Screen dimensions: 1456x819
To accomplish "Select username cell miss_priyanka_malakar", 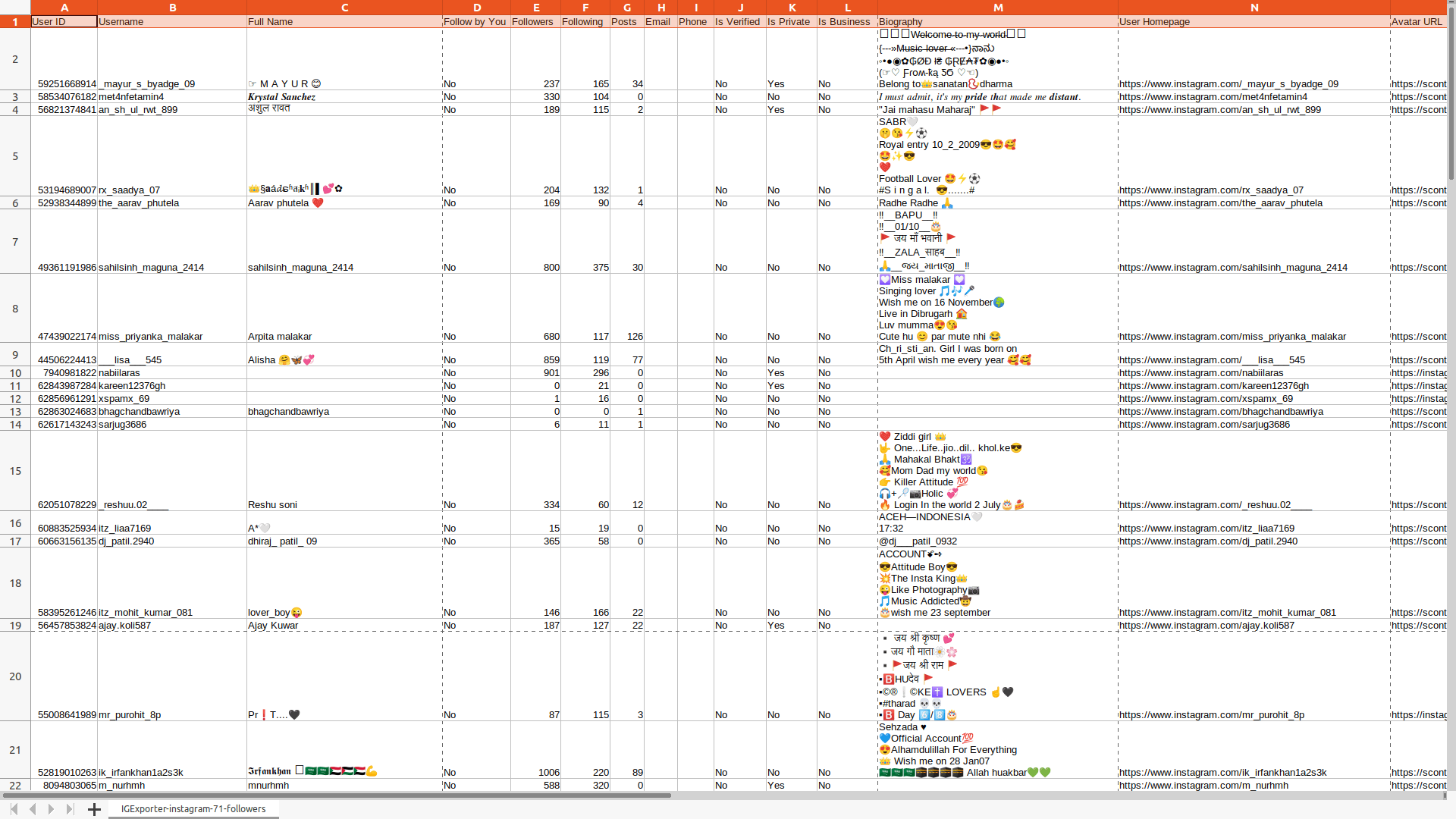I will (x=150, y=337).
